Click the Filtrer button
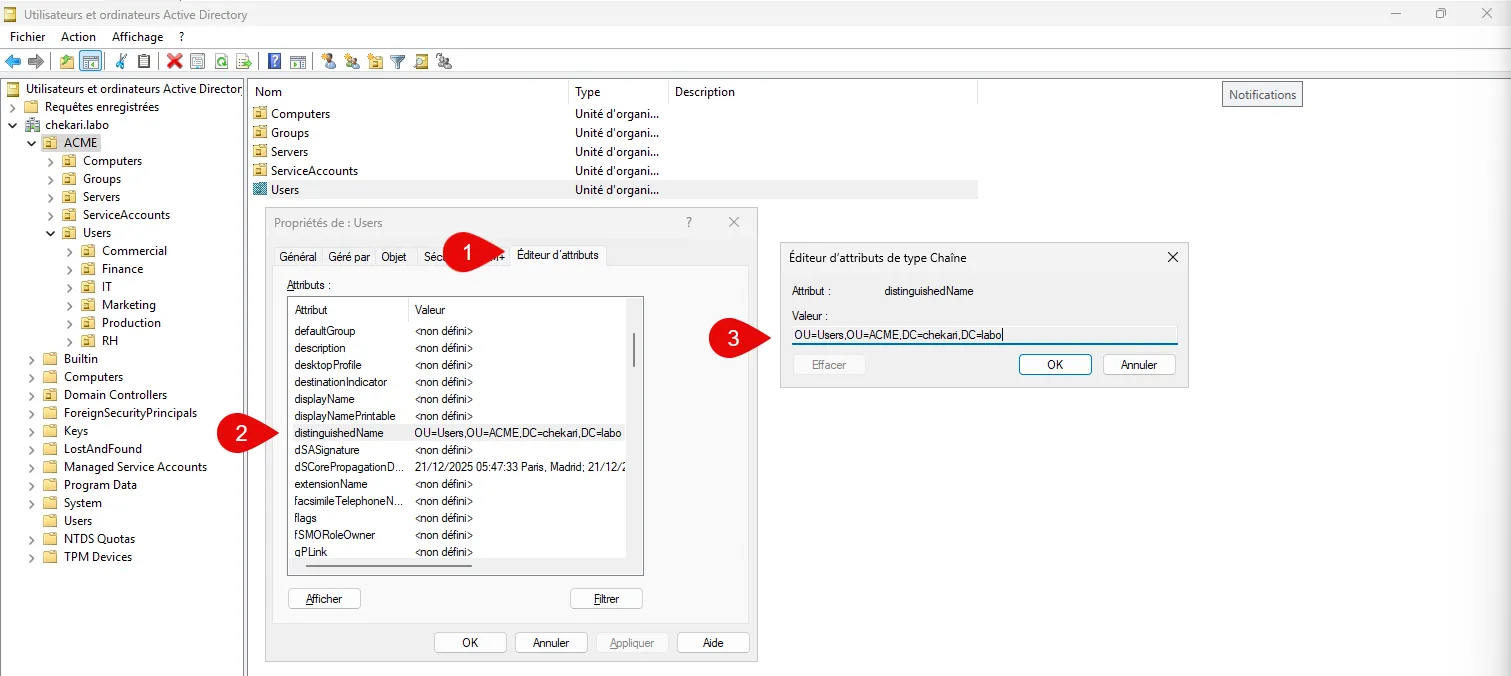The width and height of the screenshot is (1511, 676). tap(606, 599)
